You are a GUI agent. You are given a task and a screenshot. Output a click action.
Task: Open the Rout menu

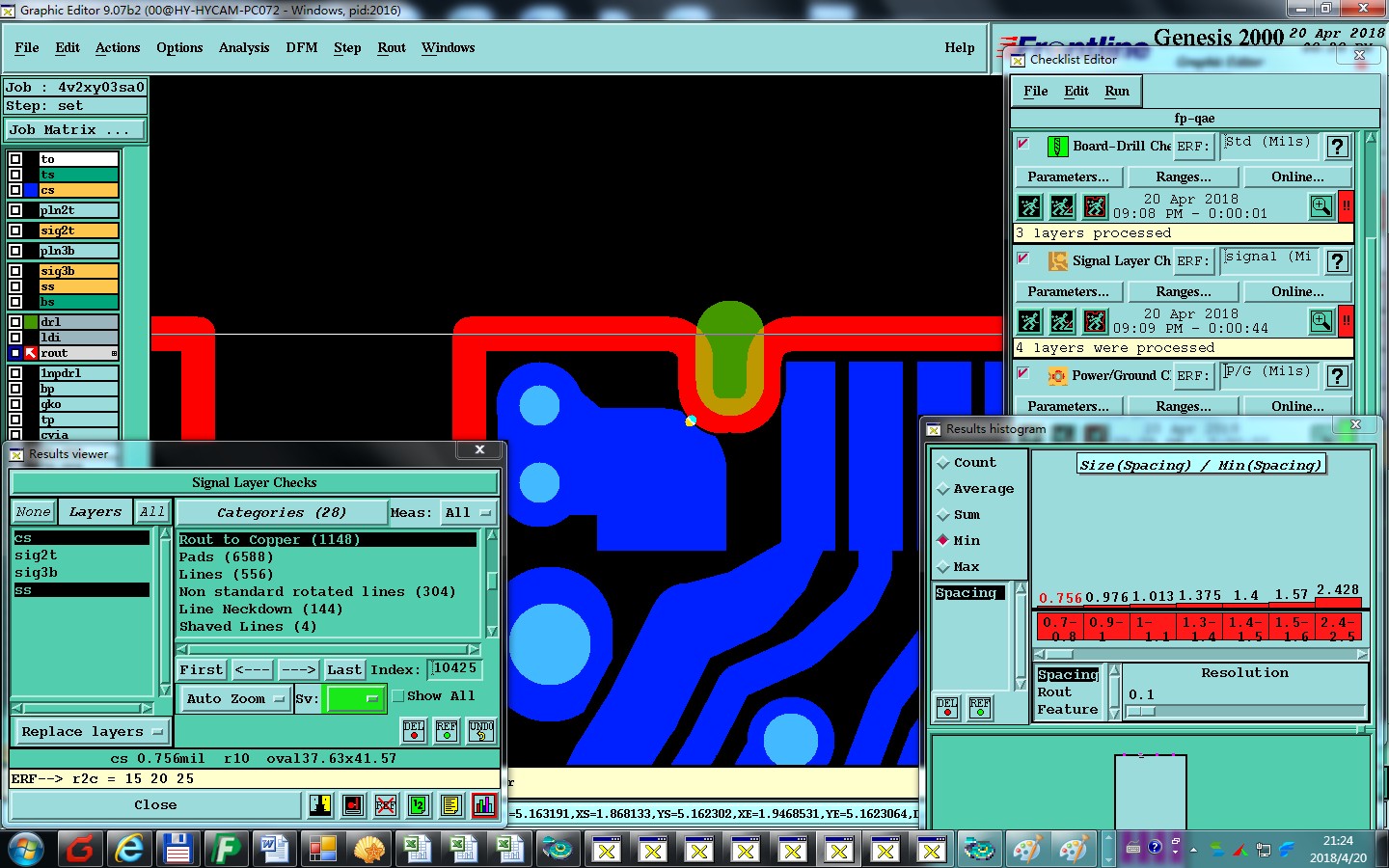coord(392,48)
